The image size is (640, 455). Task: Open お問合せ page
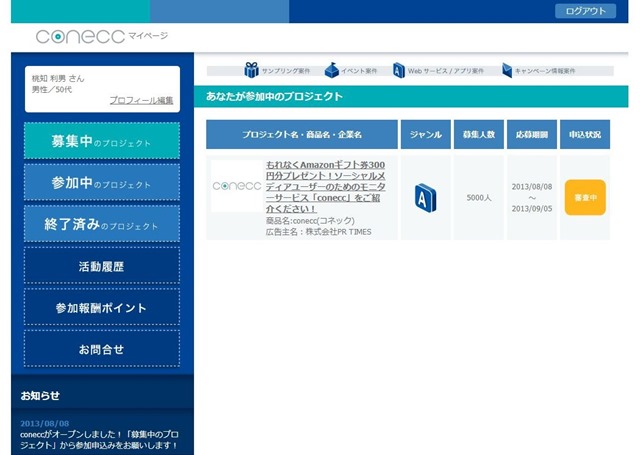tap(102, 349)
